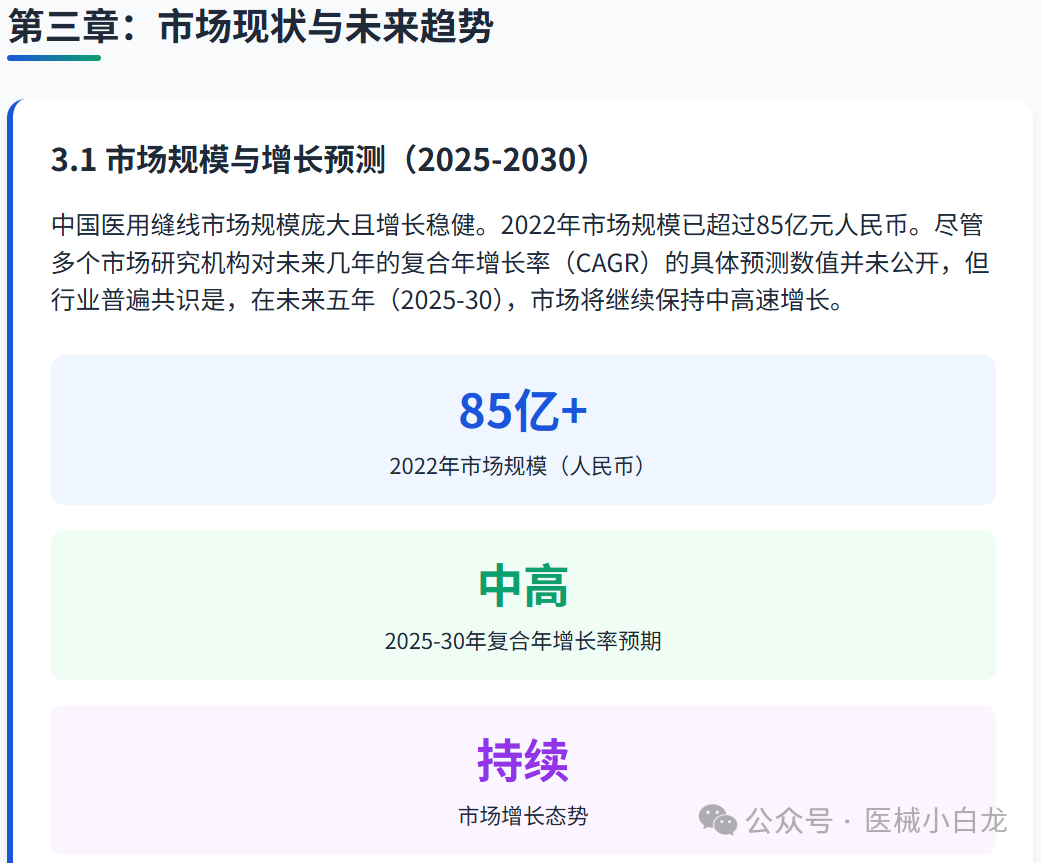Click the paragraph line starting 多个市场研究机构
Screen dimensions: 1041x863
(x=520, y=263)
